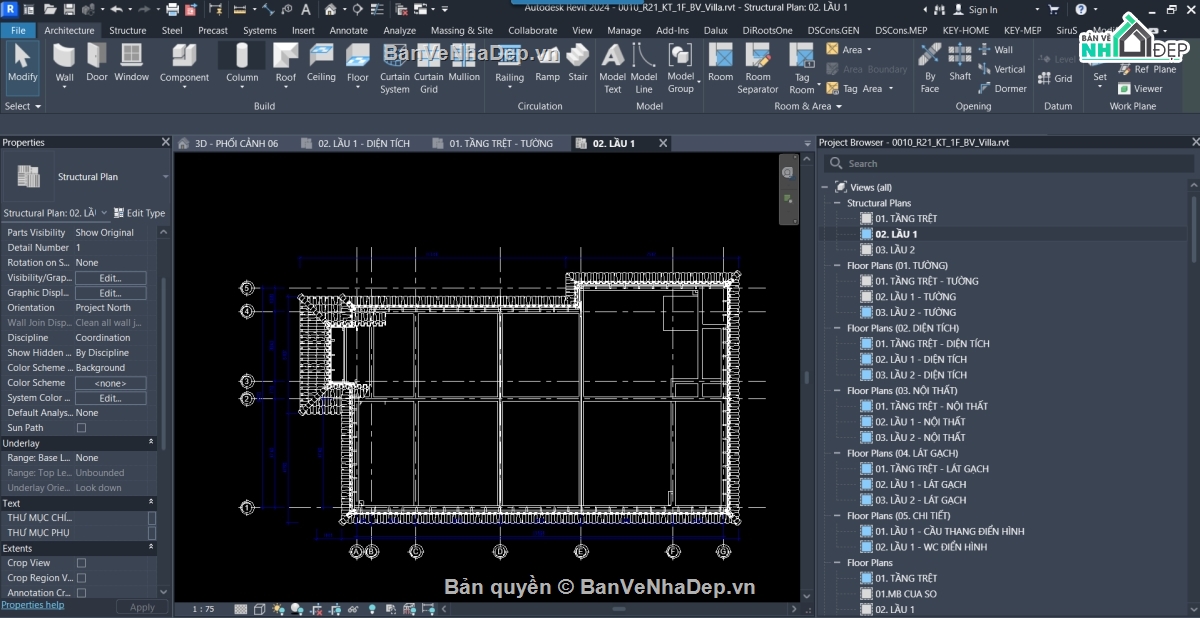Toggle the THƯ MỤC PHỤ checkbox
Viewport: 1200px width, 618px height.
tap(152, 533)
